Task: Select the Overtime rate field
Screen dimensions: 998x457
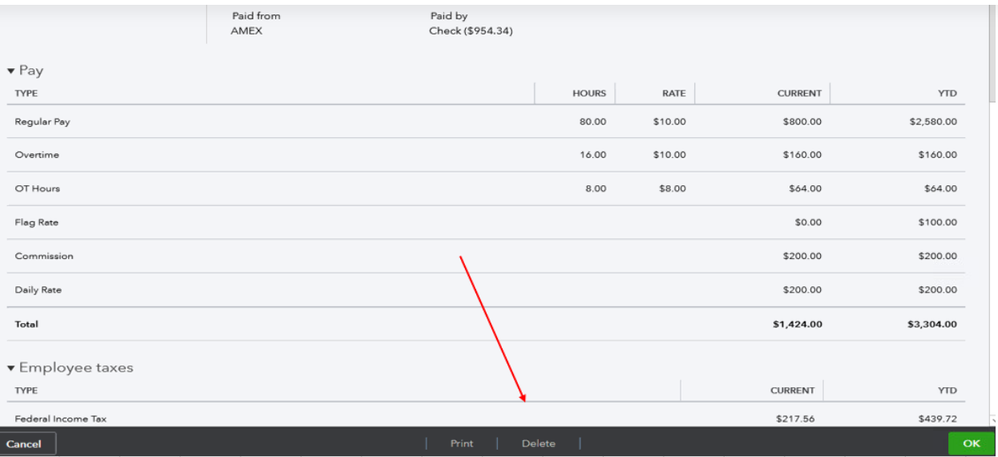Action: coord(669,155)
